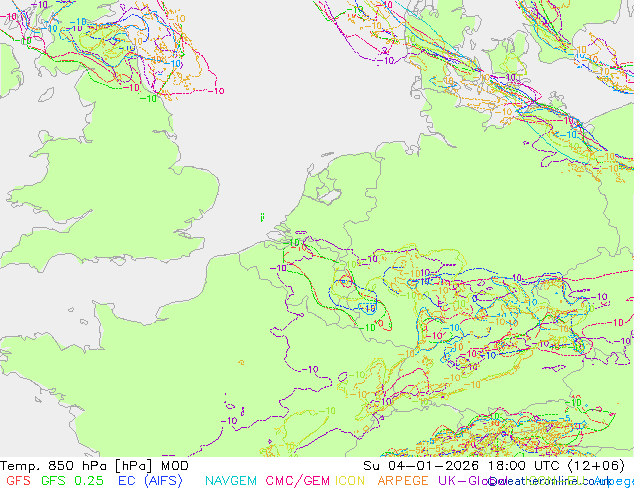The height and width of the screenshot is (490, 634).
Task: Select the blue EC (AIFS) legend label
Action: 150,481
